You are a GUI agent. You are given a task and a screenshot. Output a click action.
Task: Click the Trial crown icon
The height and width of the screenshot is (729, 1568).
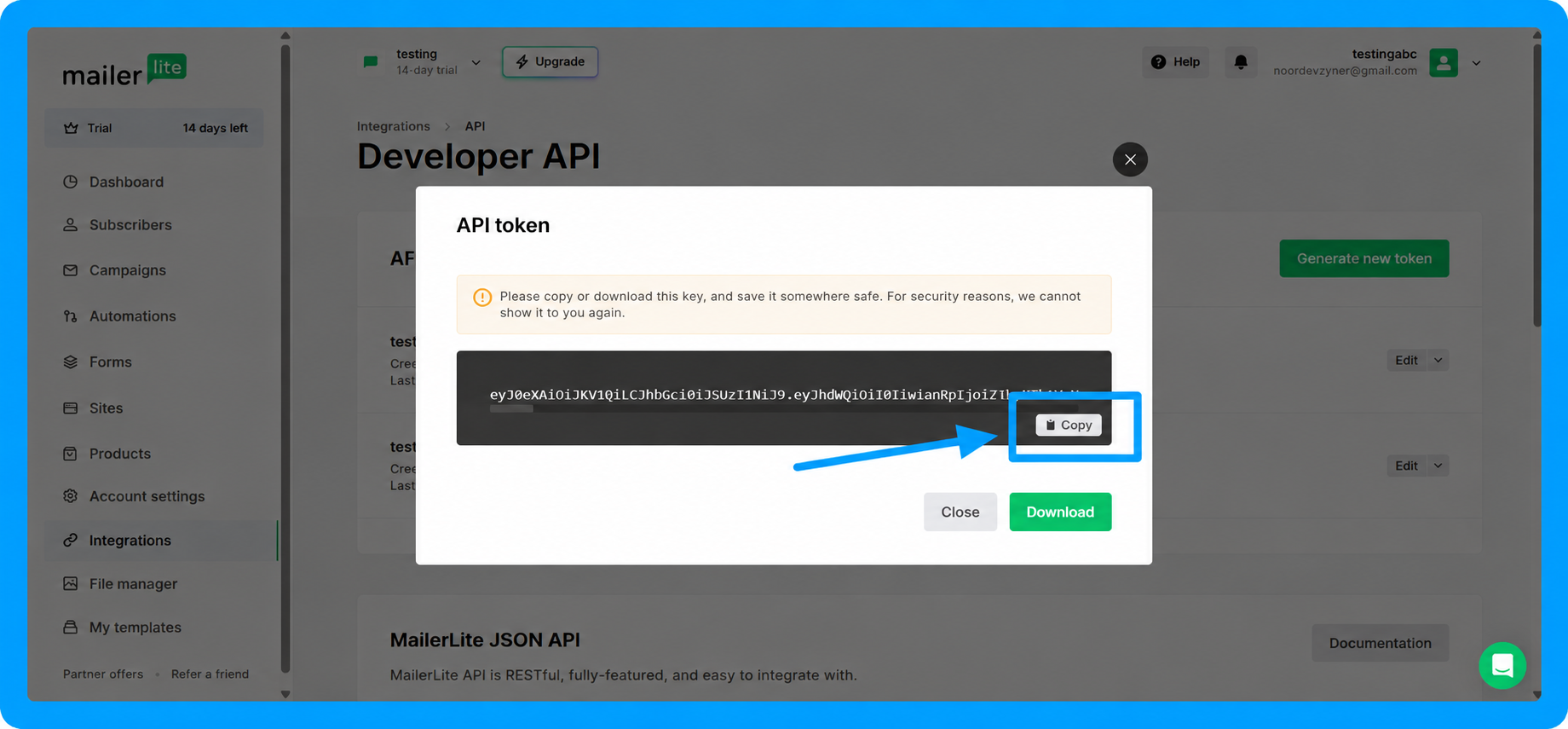click(71, 128)
